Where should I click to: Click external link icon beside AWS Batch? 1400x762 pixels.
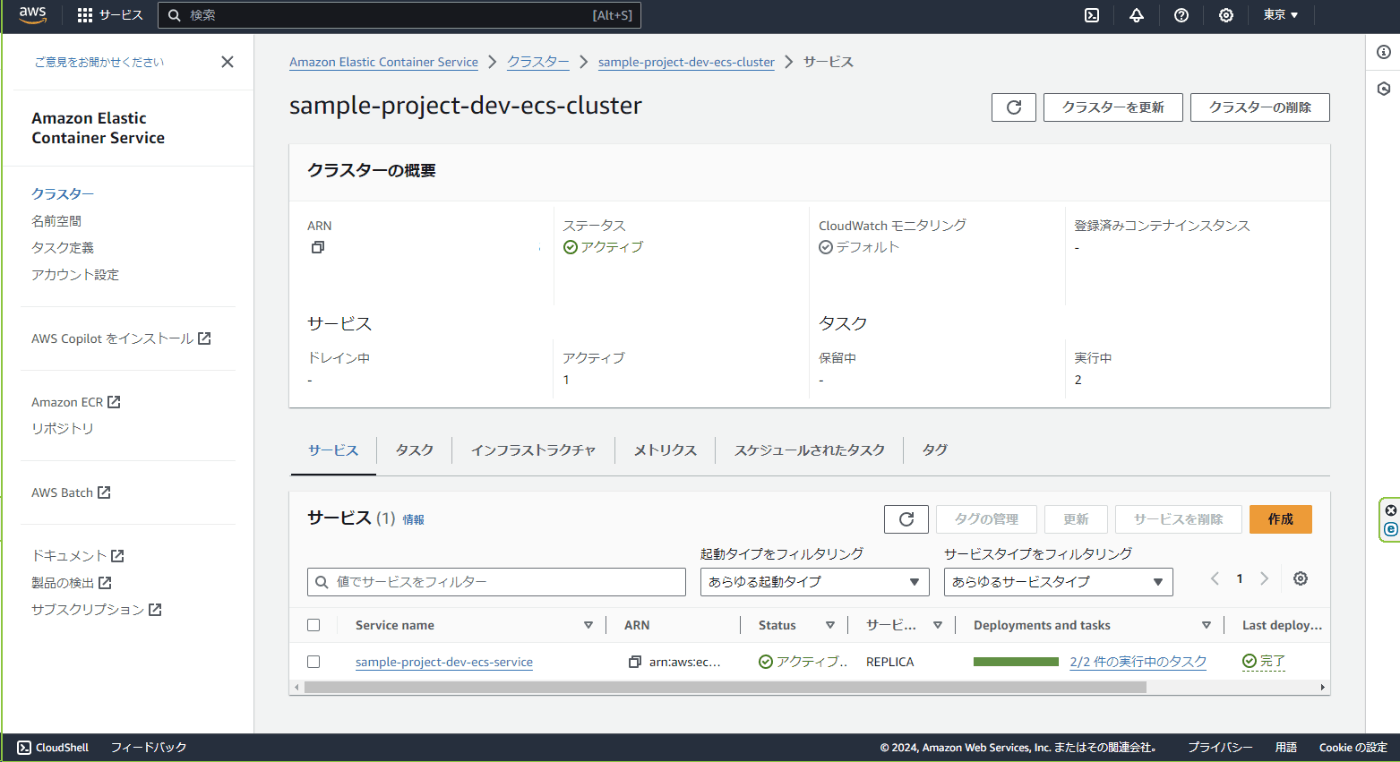click(x=104, y=492)
